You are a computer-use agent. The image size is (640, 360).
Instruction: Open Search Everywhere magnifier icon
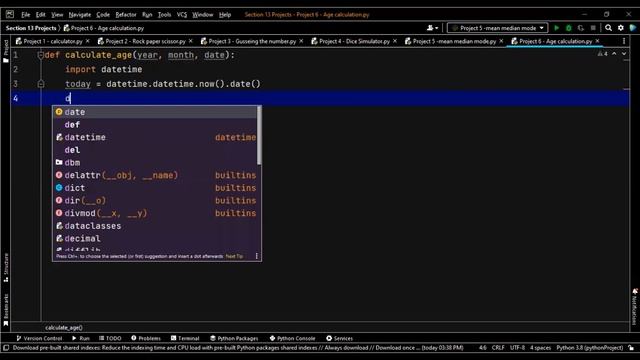click(608, 28)
